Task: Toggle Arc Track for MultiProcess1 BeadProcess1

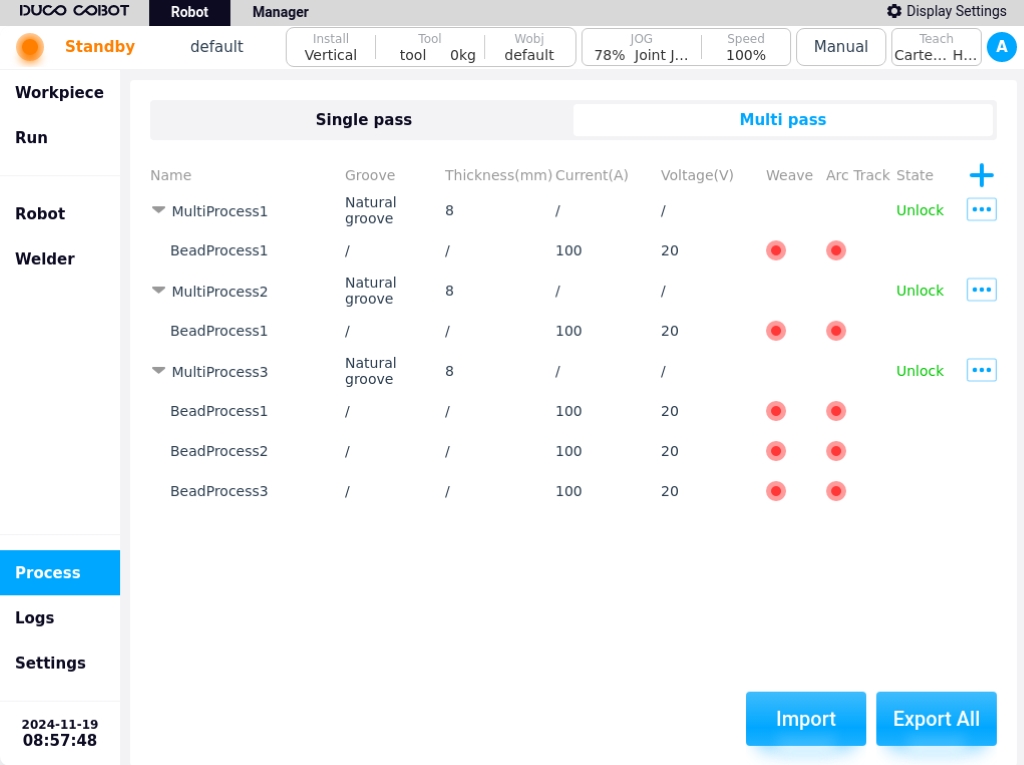Action: pos(836,250)
